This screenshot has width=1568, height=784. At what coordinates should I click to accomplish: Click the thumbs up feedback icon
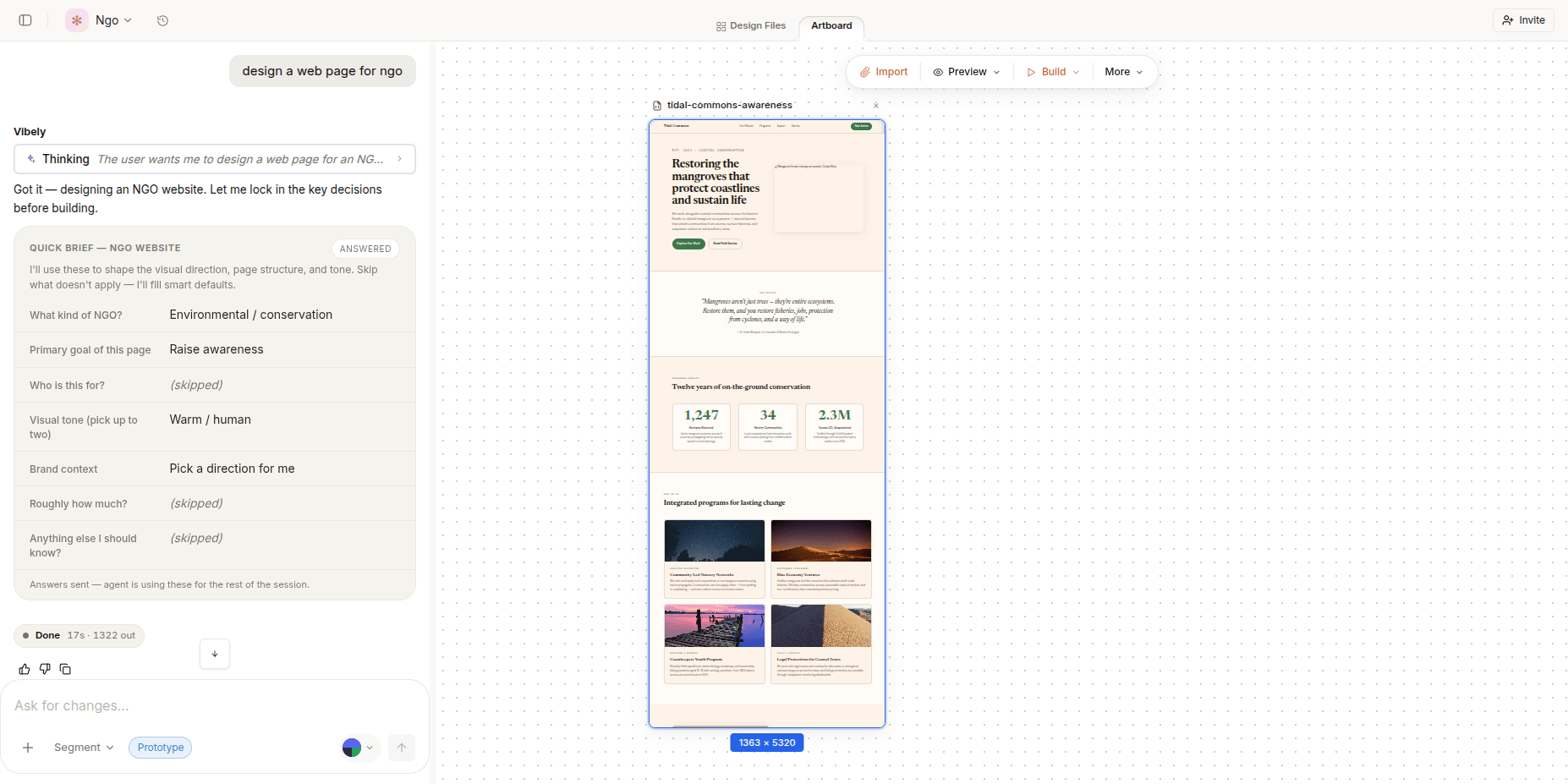pos(25,669)
